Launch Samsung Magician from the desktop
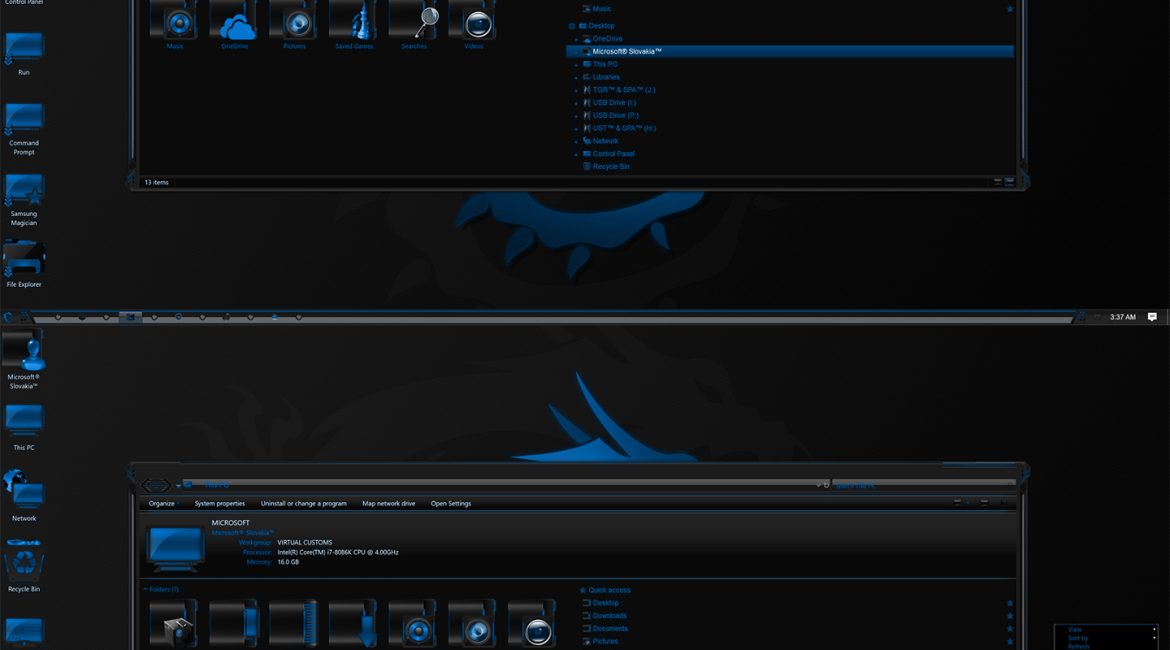This screenshot has width=1170, height=650. point(24,191)
